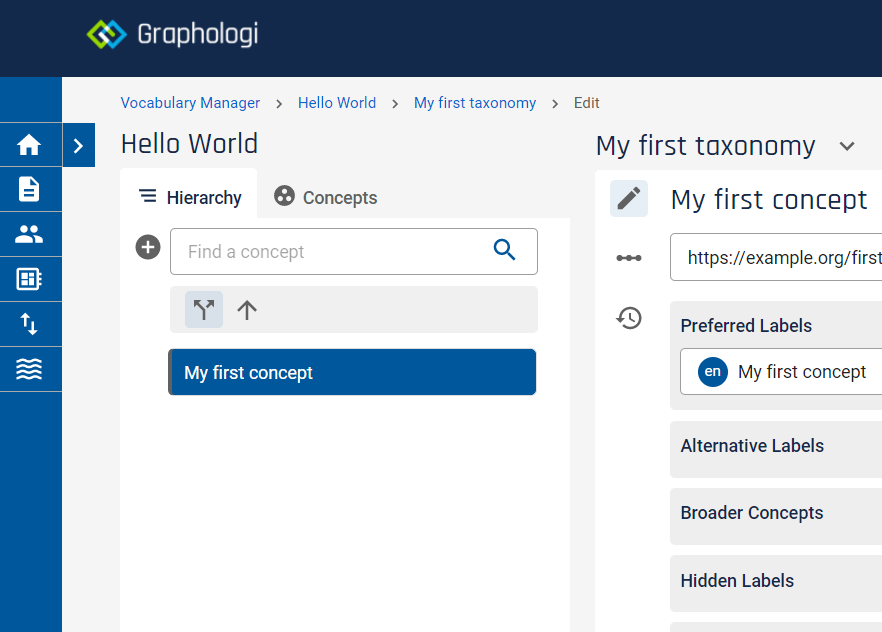Click the up arrow in hierarchy toolbar

(247, 310)
